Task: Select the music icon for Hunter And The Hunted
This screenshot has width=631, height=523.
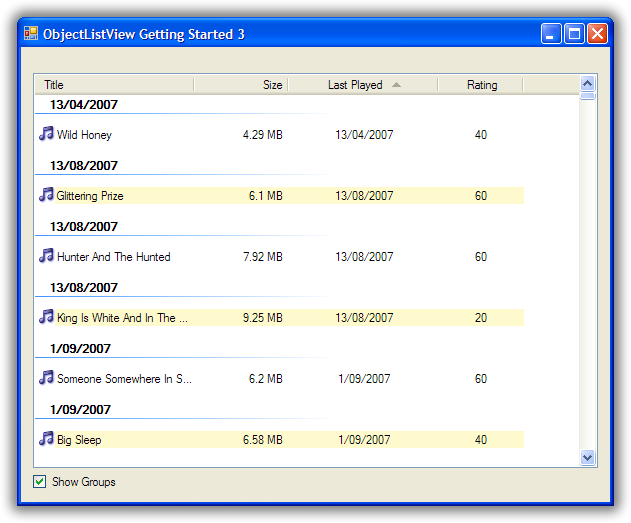Action: (x=46, y=256)
